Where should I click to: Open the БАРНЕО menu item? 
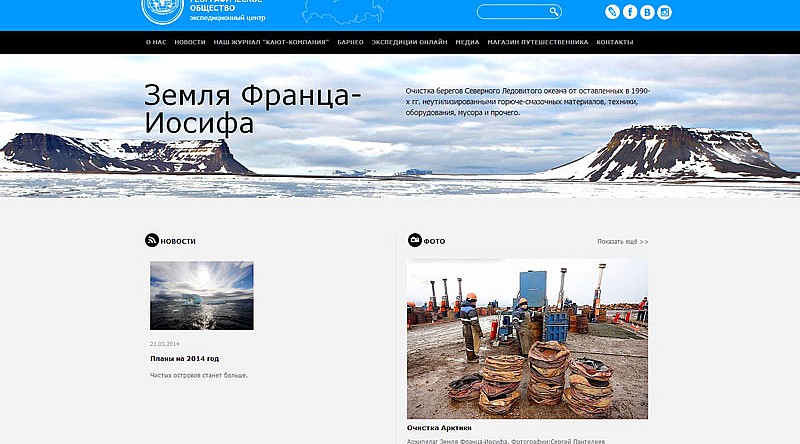(x=350, y=42)
